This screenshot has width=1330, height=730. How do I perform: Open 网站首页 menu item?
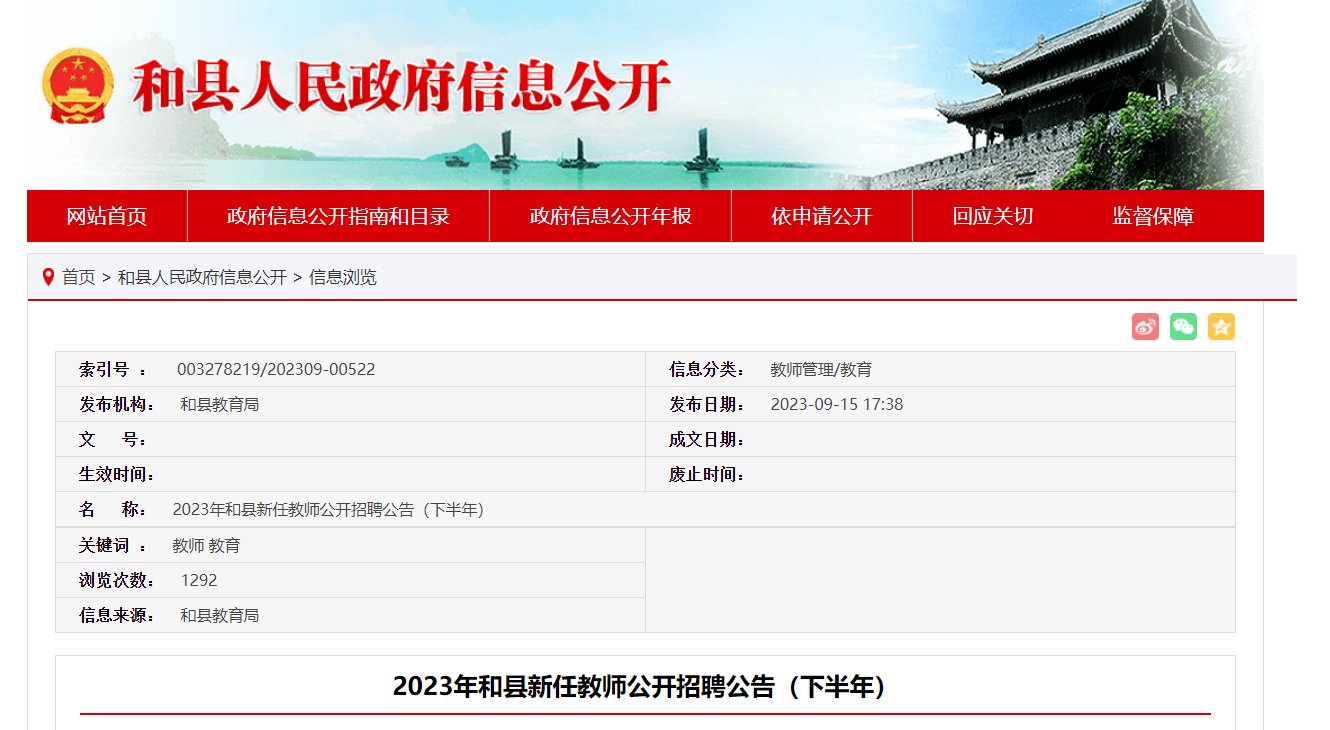point(107,216)
